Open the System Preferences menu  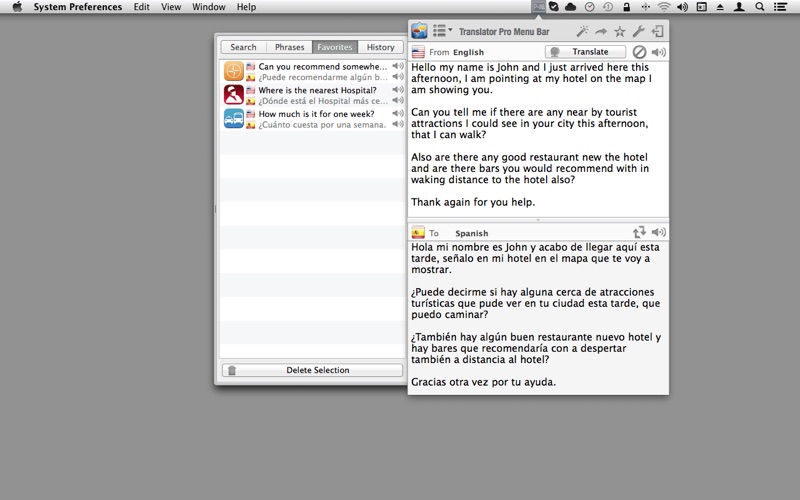pos(78,7)
